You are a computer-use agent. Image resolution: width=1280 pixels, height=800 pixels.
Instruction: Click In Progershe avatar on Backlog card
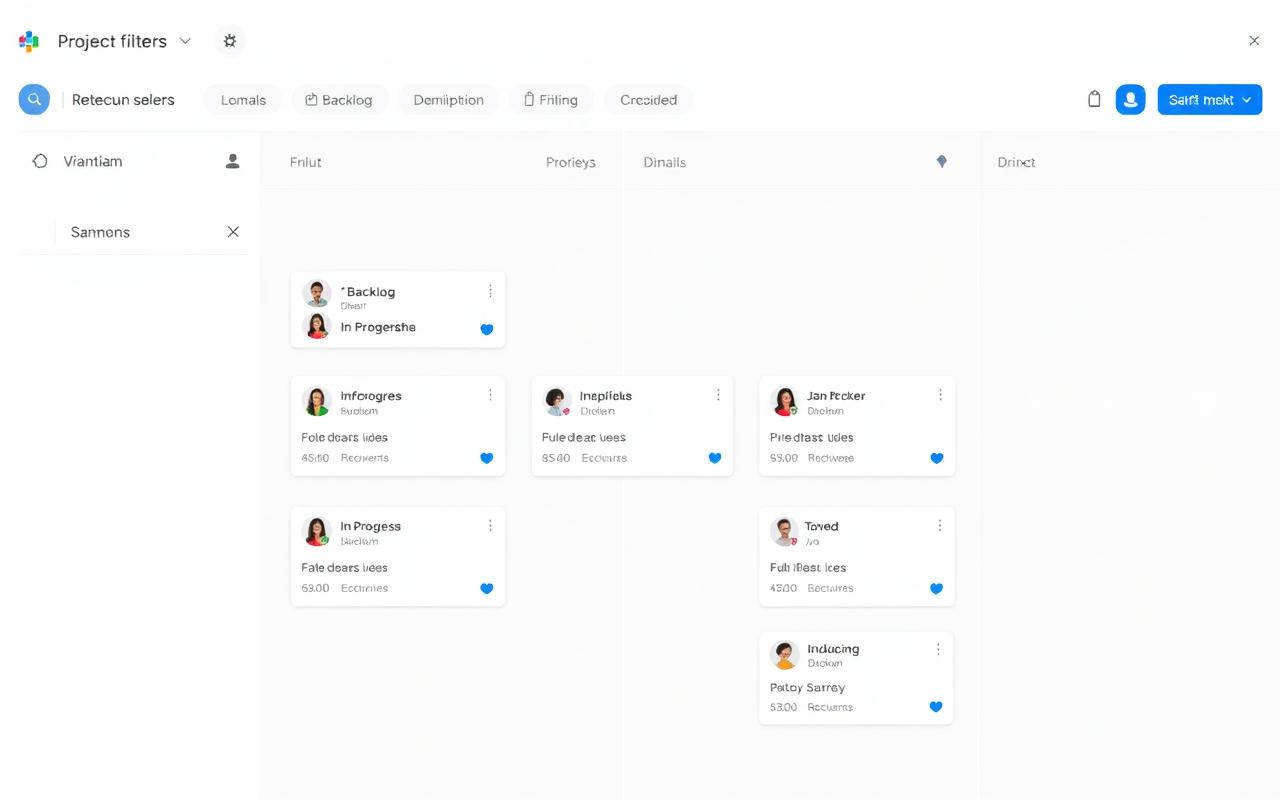(x=317, y=326)
